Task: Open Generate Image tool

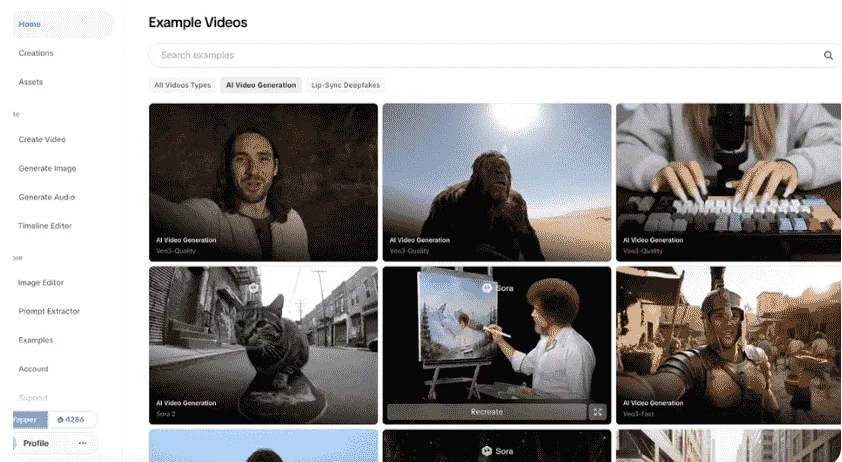Action: tap(47, 168)
